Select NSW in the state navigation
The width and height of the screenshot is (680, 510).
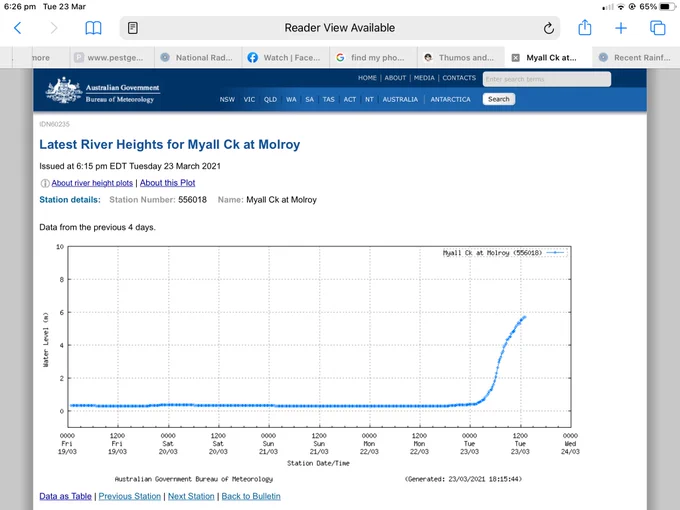227,99
